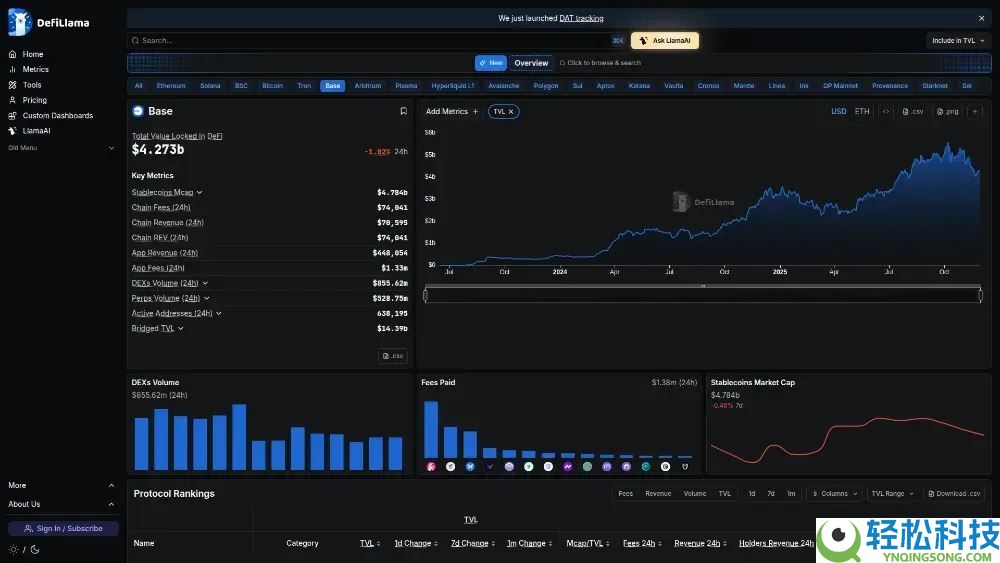Download chart data as .csv

913,112
